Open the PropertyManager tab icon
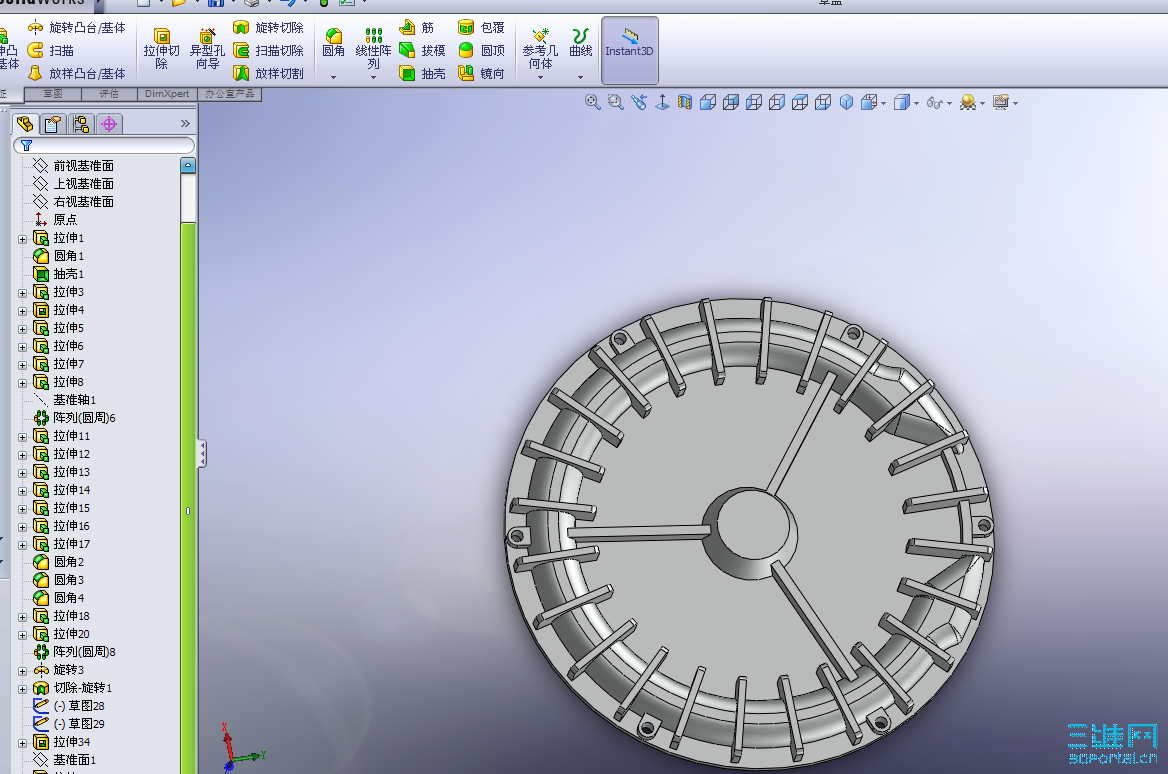 click(x=53, y=124)
